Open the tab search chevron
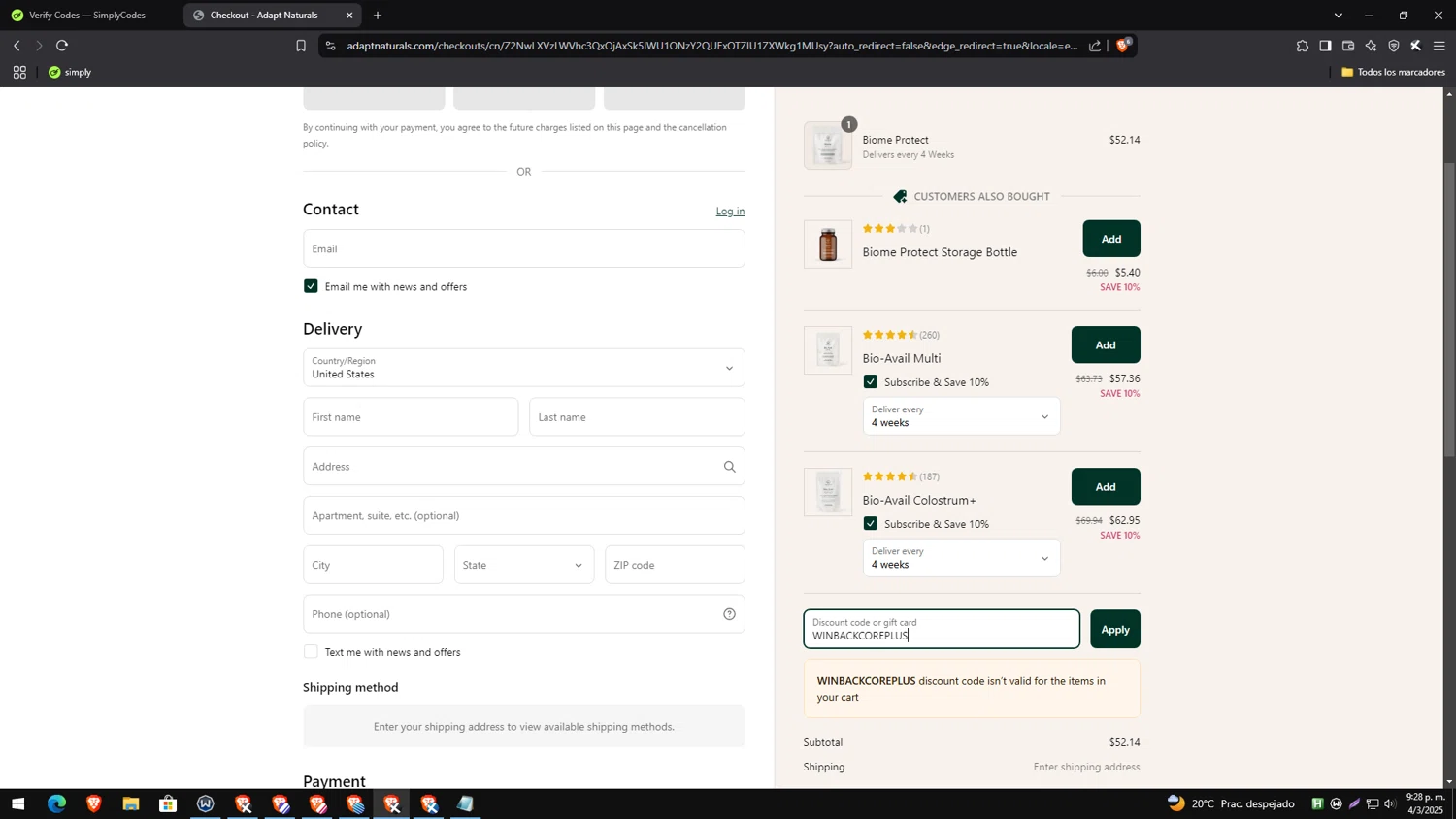1456x819 pixels. pos(1339,16)
